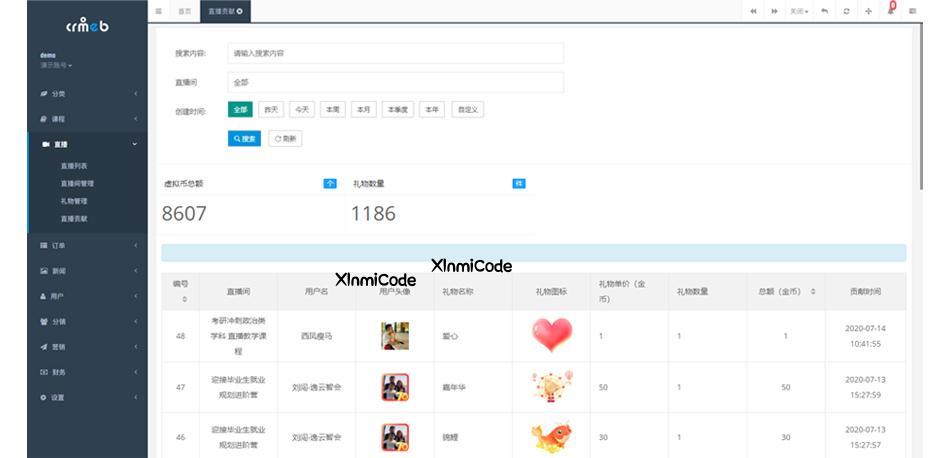Click the 刷新 button

[x=285, y=139]
